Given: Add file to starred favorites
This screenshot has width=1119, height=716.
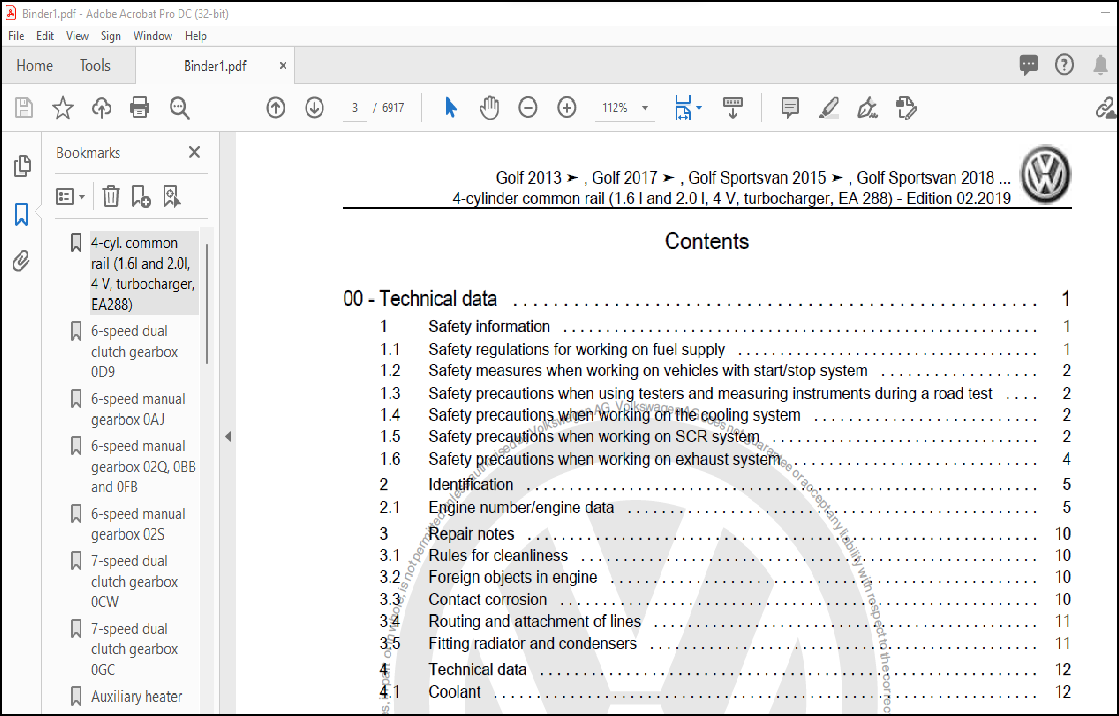Looking at the screenshot, I should click(63, 108).
